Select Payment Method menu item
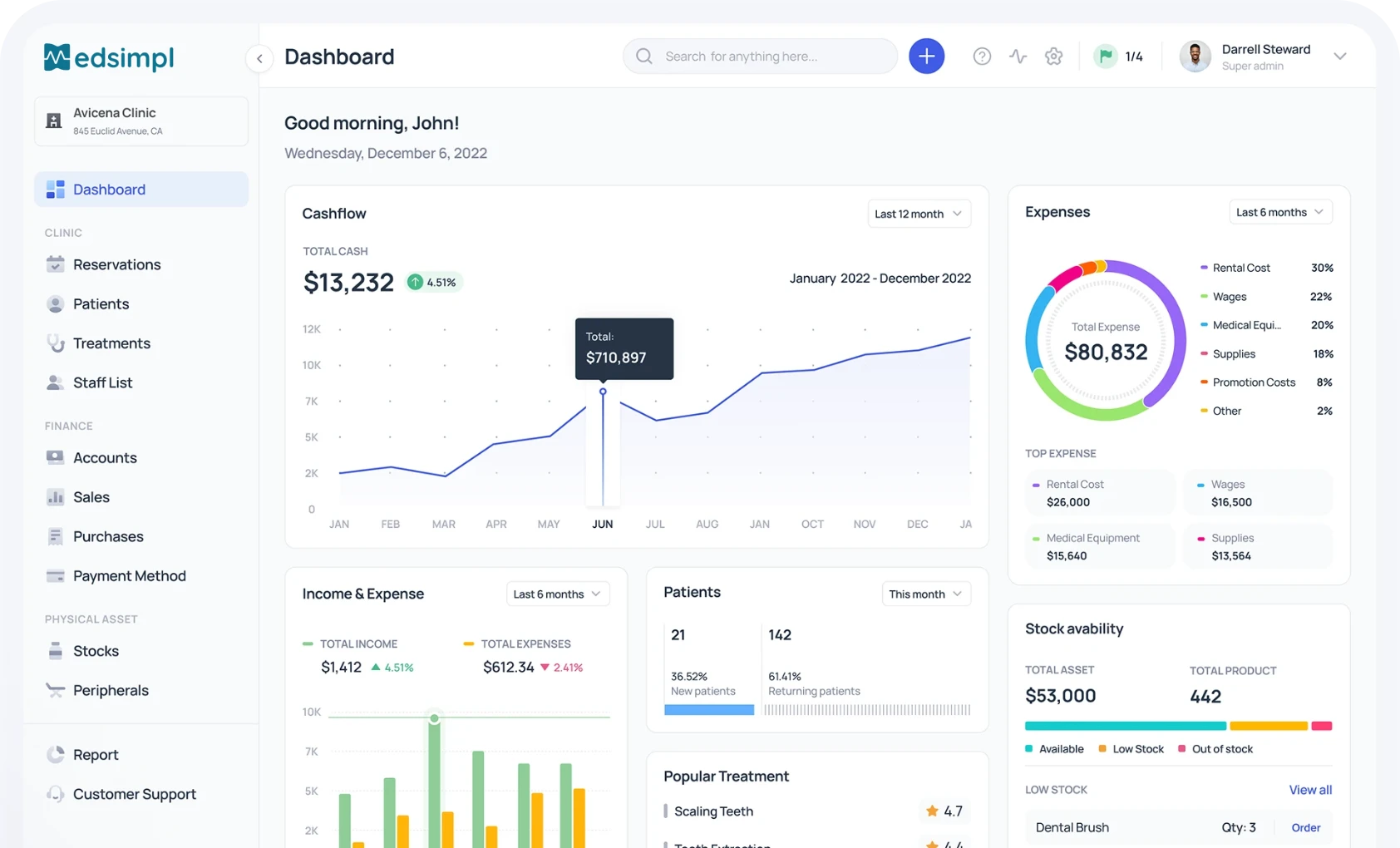The width and height of the screenshot is (1400, 848). coord(129,576)
